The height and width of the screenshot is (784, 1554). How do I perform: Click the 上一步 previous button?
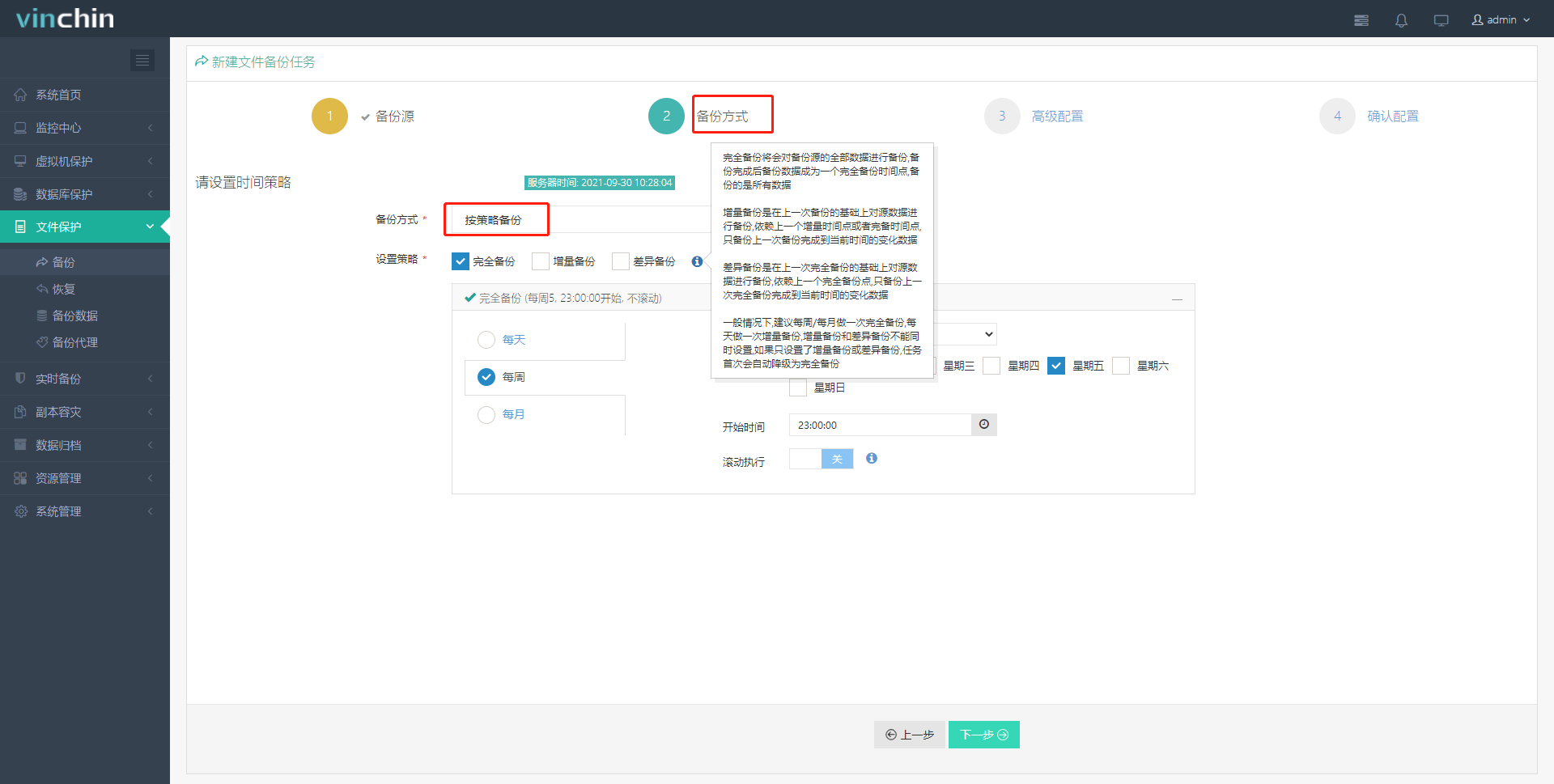[909, 735]
